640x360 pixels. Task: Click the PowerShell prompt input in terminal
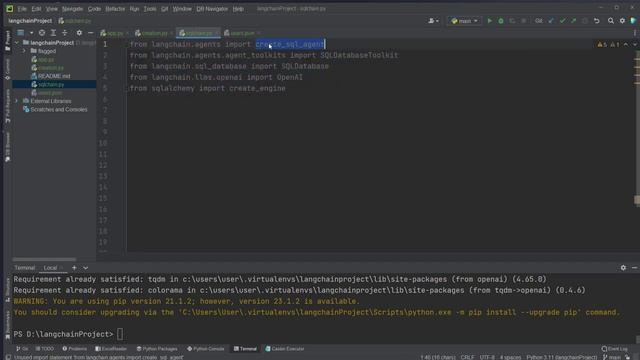(x=120, y=334)
